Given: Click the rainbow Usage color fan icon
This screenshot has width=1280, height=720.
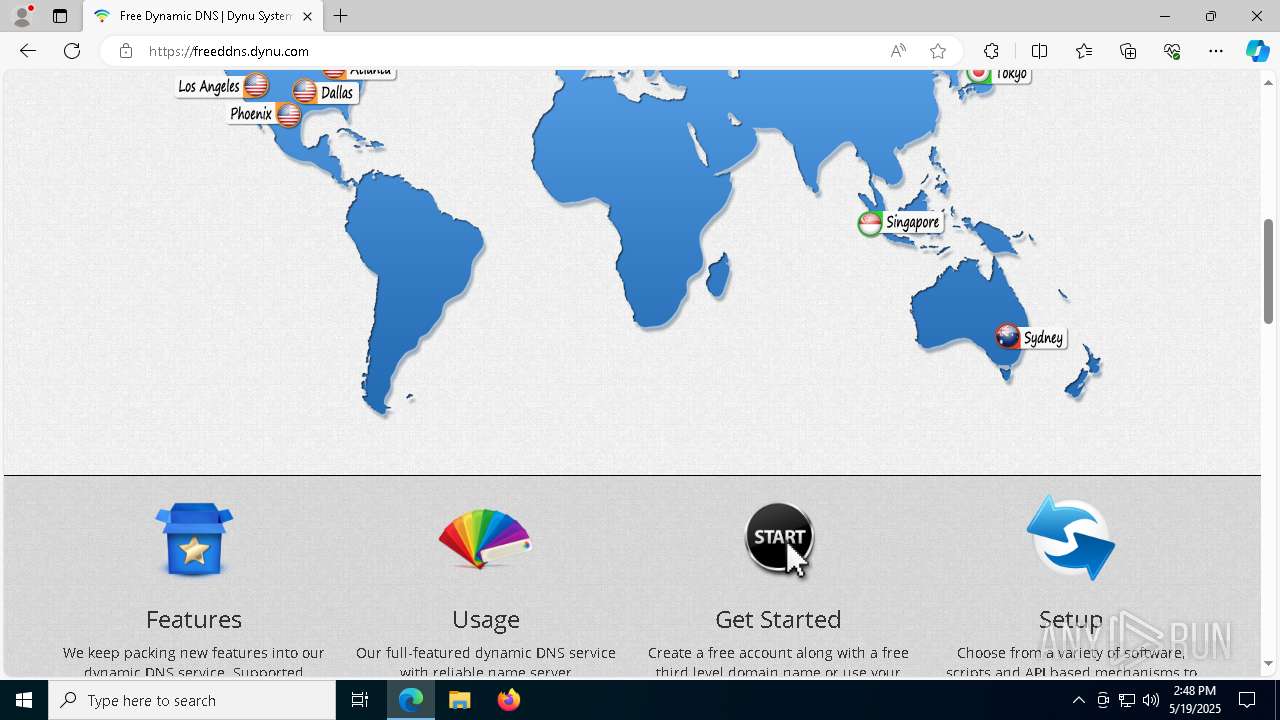Looking at the screenshot, I should (485, 539).
